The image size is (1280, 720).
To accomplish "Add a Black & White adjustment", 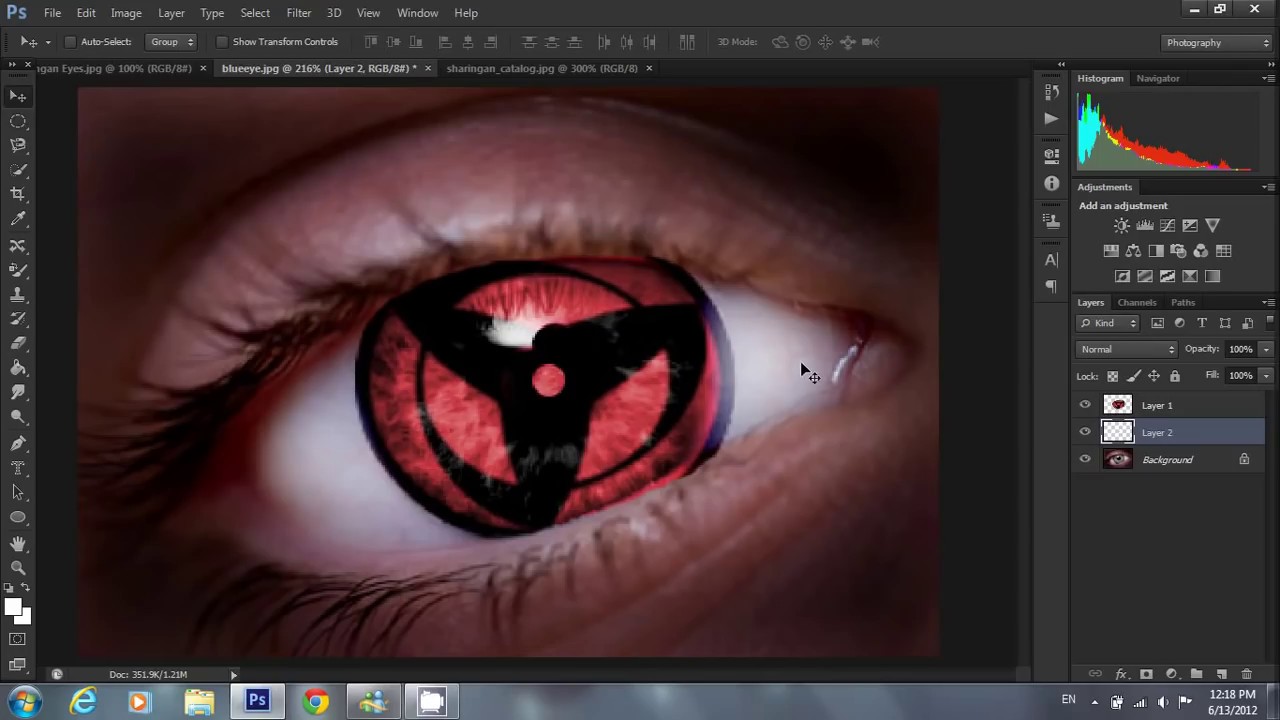I will click(1156, 251).
